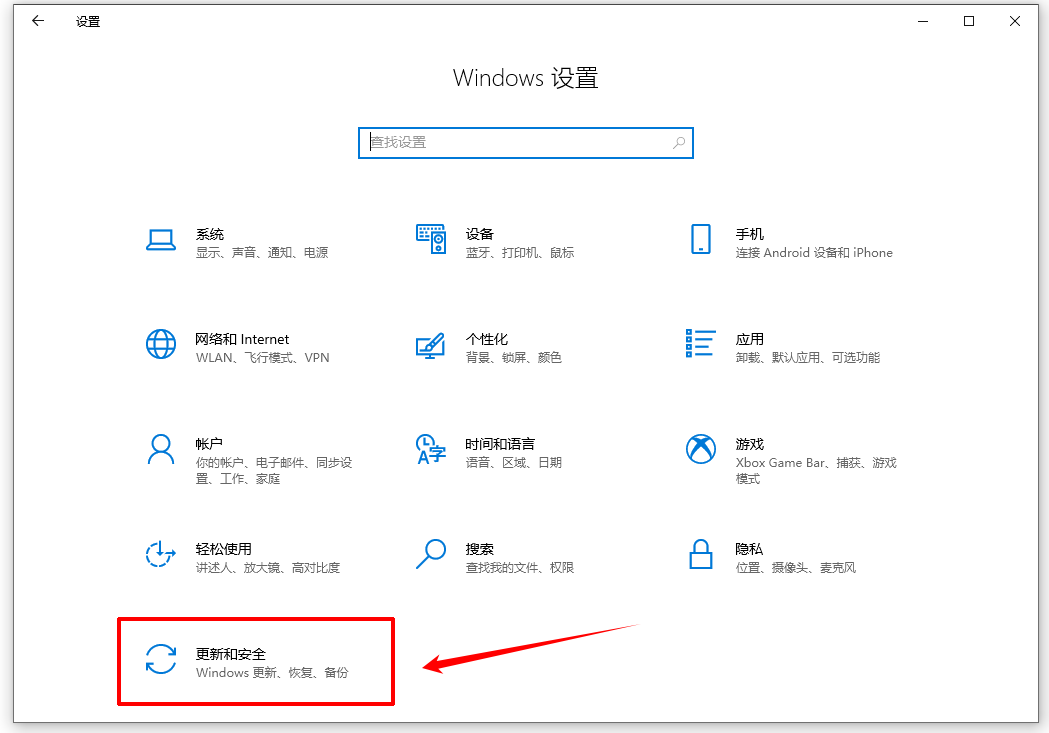The width and height of the screenshot is (1049, 733).
Task: Click description Xbox Game Bar、捕获、游戏模式
Action: point(816,471)
